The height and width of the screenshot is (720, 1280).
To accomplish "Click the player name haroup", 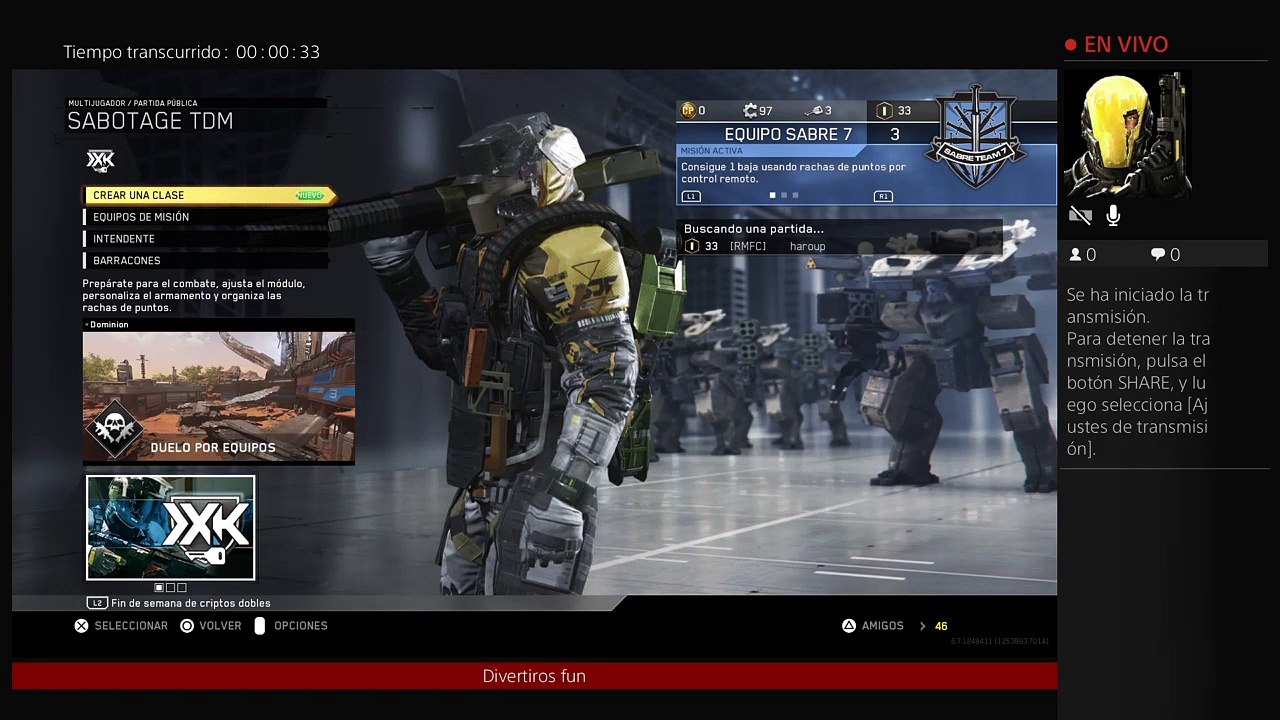I will 808,246.
